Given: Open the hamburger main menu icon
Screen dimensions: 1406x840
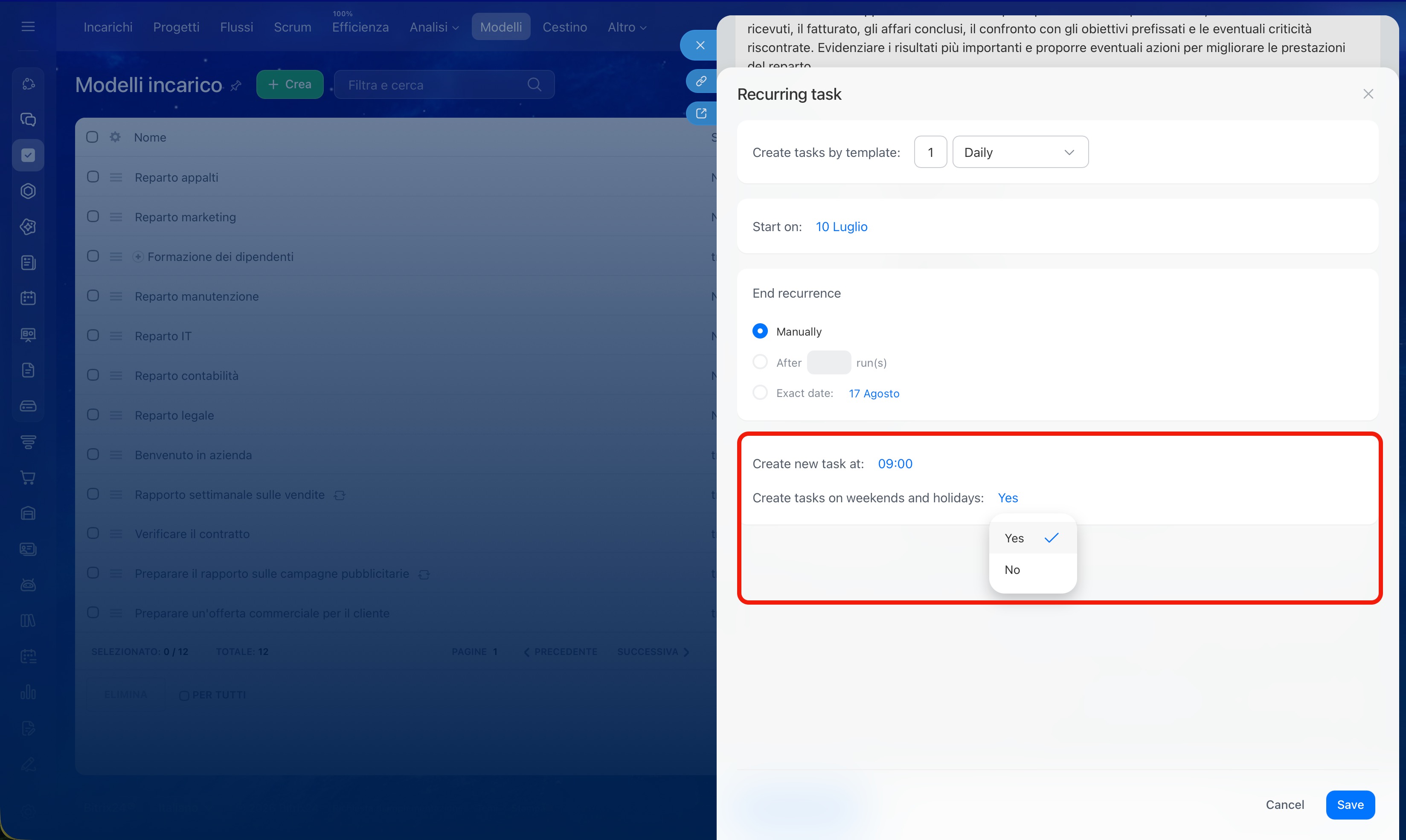Looking at the screenshot, I should 28,26.
